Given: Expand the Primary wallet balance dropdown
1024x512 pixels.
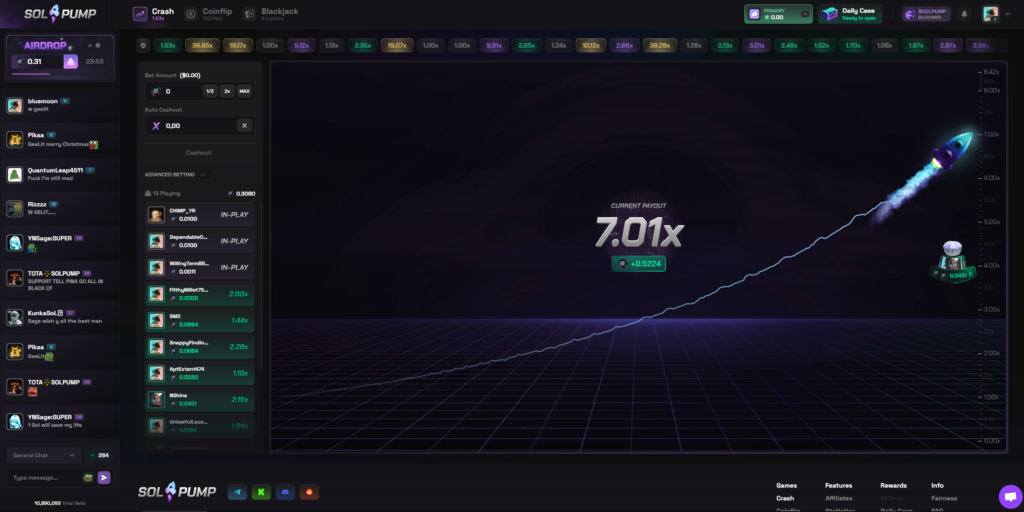Looking at the screenshot, I should (805, 14).
